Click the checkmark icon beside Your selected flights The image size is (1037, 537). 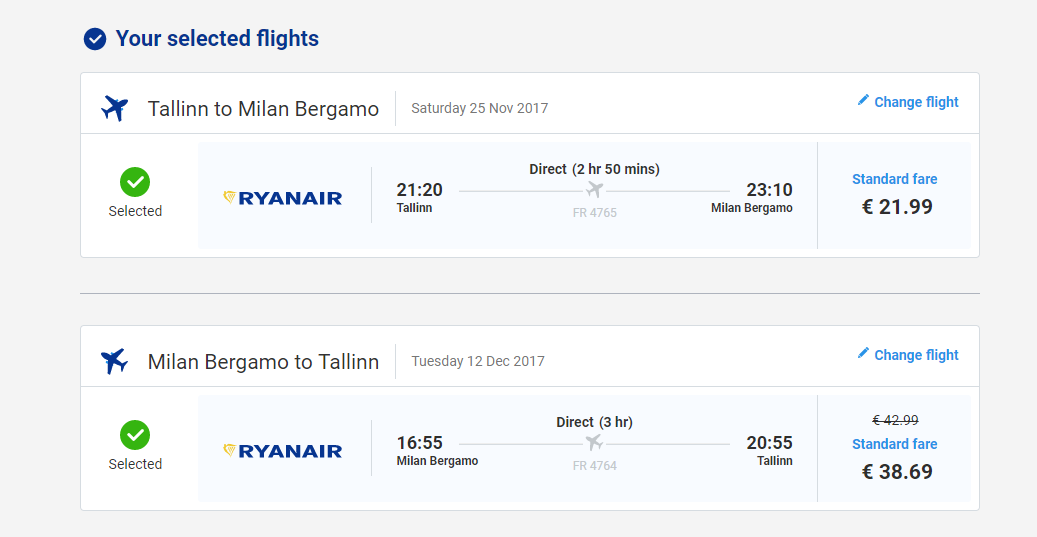[x=95, y=39]
